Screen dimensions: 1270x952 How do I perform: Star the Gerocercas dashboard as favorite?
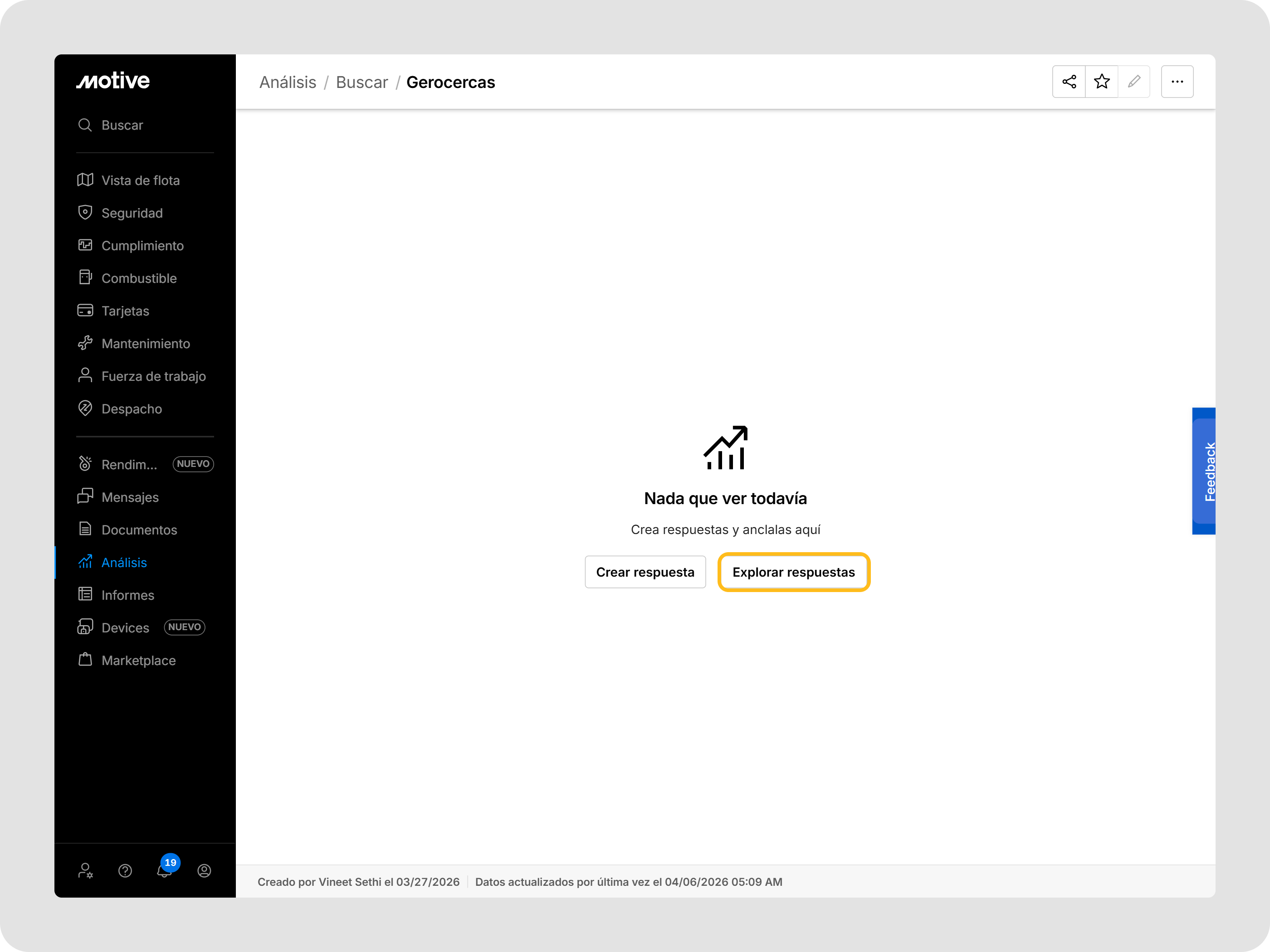tap(1102, 82)
